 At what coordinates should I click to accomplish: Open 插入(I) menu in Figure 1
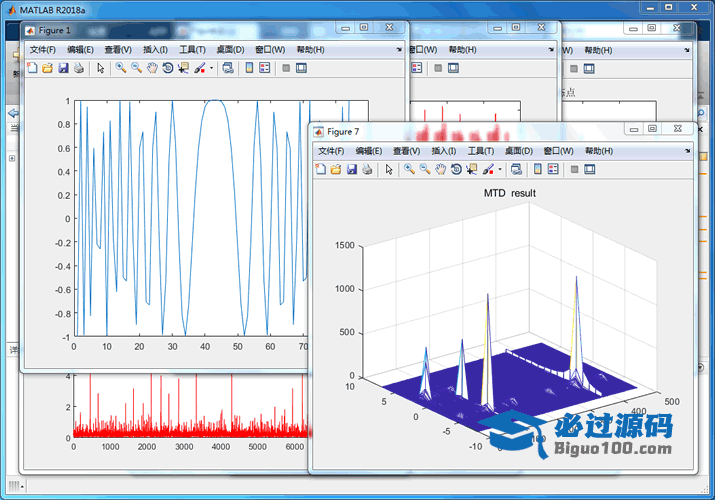pos(155,50)
